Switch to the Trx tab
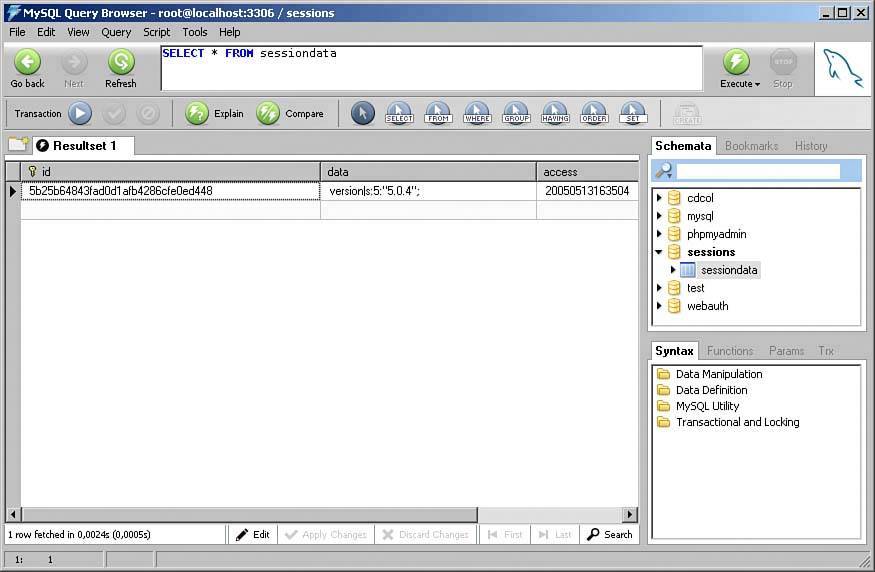This screenshot has height=572, width=875. point(826,351)
